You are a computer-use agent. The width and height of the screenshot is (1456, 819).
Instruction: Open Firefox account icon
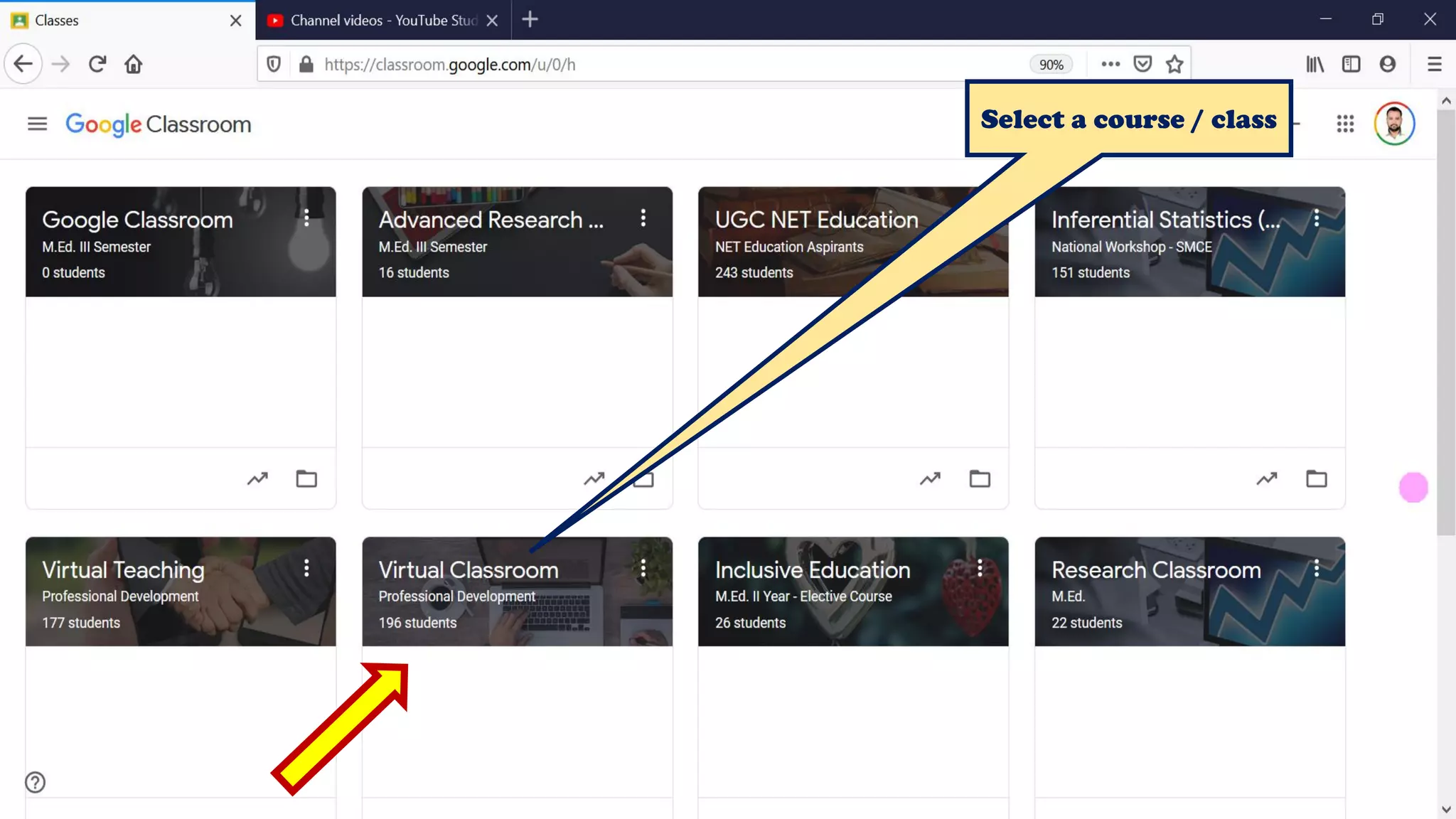(1387, 64)
